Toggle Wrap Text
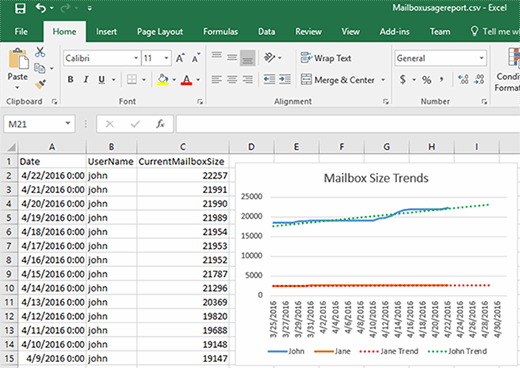This screenshot has width=520, height=368. click(326, 58)
